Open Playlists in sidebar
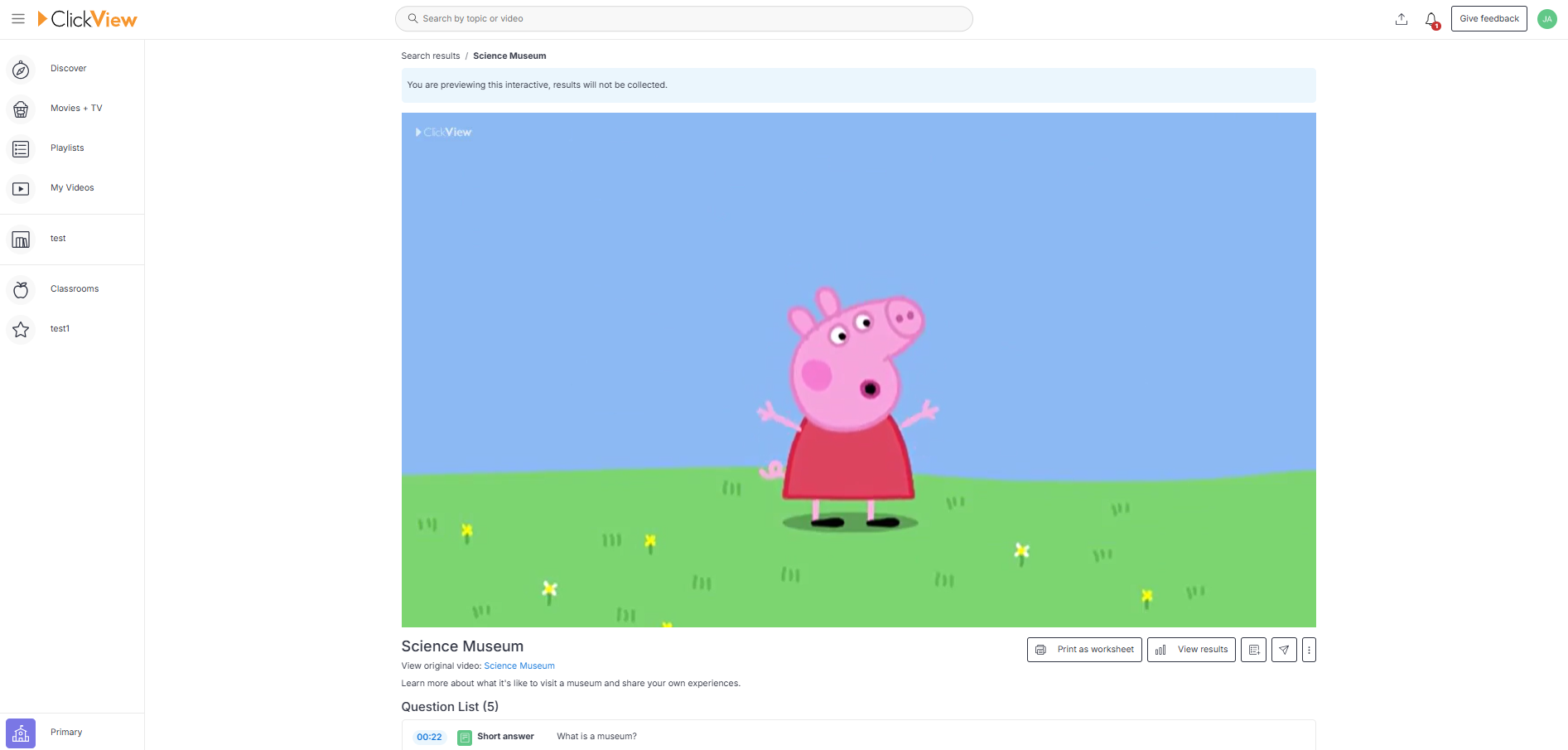The width and height of the screenshot is (1568, 750). click(67, 148)
